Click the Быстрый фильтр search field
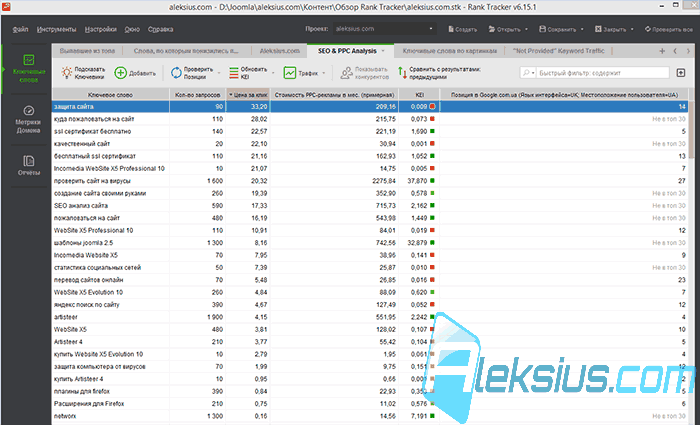700x425 pixels. (603, 72)
